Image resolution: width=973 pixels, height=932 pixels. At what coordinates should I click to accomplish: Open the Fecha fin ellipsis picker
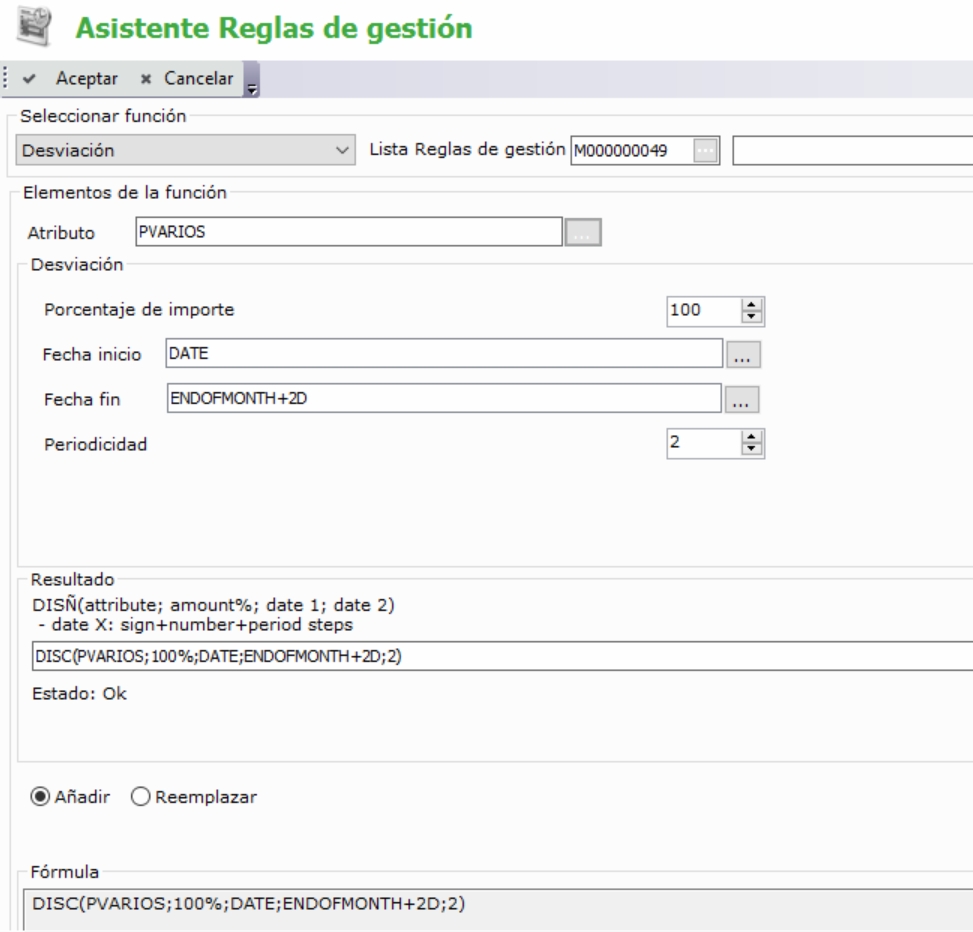pos(743,399)
